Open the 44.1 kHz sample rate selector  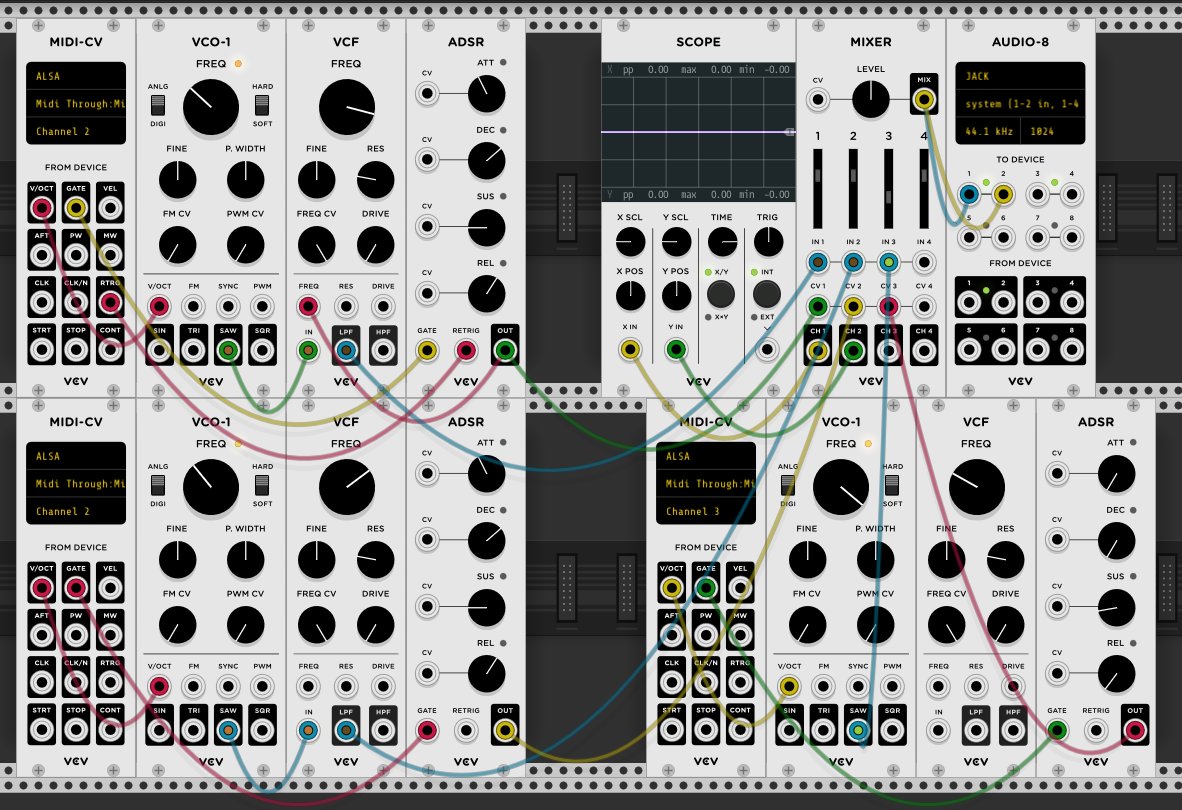coord(988,131)
